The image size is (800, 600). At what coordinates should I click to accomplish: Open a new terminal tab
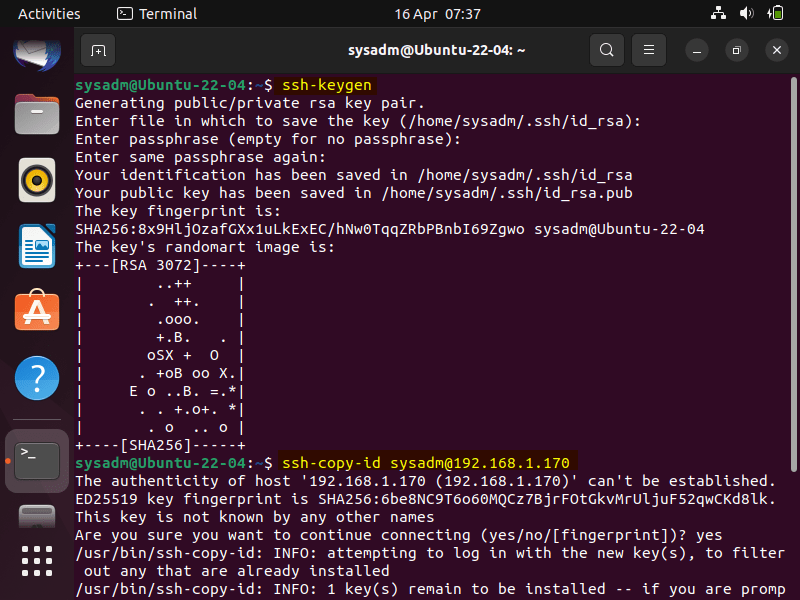(x=96, y=49)
